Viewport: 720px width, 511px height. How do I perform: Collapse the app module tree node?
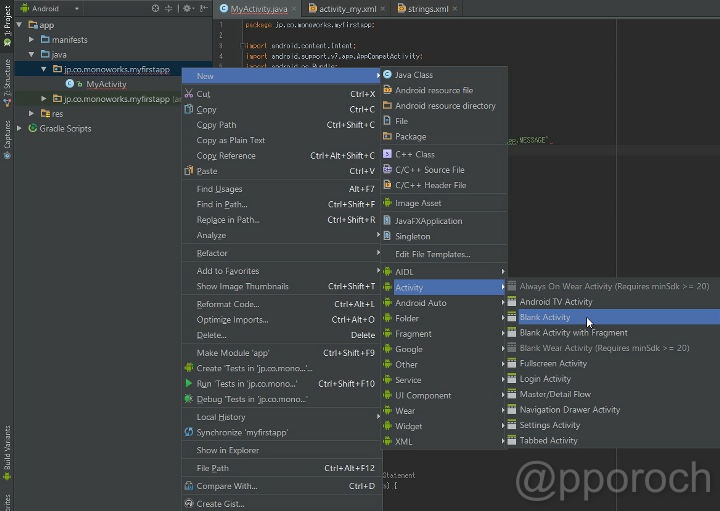coord(19,24)
